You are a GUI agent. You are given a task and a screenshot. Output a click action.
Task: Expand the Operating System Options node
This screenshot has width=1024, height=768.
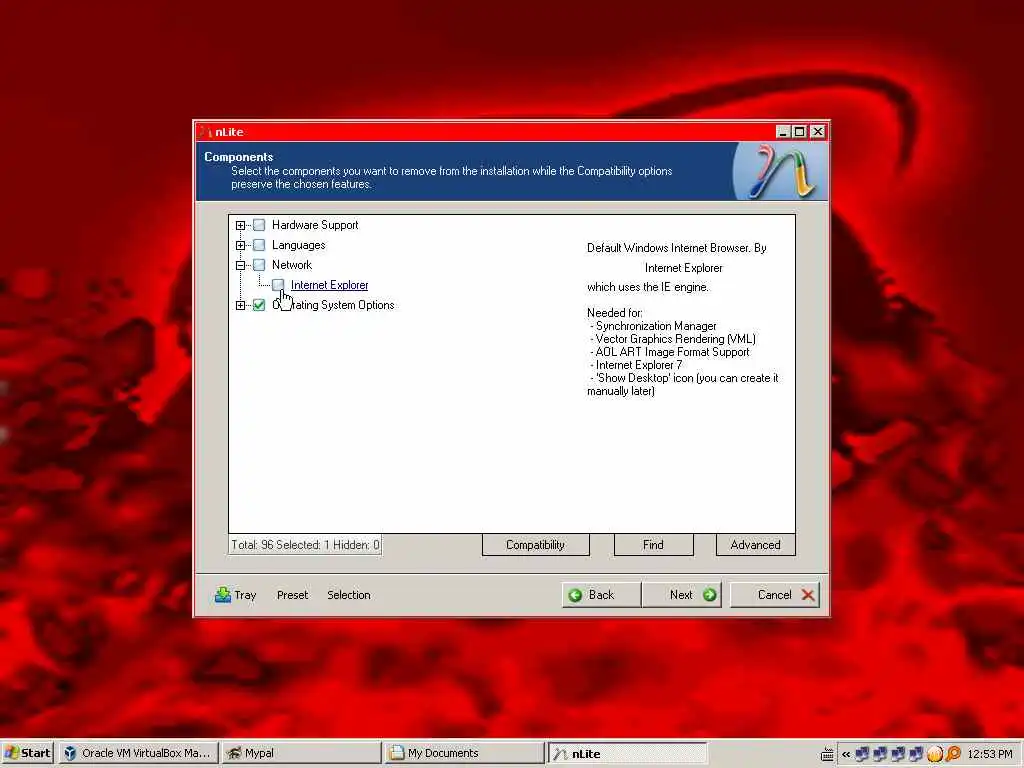coord(240,305)
